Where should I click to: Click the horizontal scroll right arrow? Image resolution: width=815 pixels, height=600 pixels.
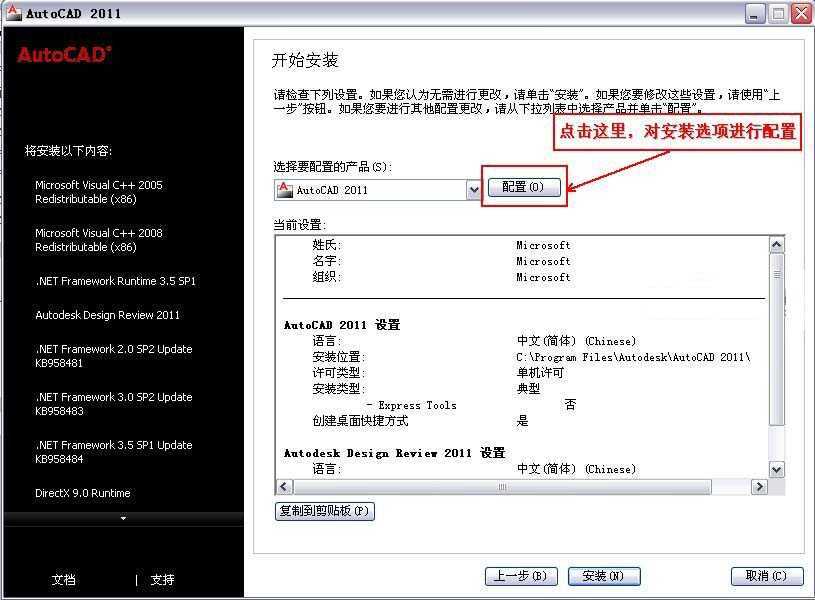point(759,487)
